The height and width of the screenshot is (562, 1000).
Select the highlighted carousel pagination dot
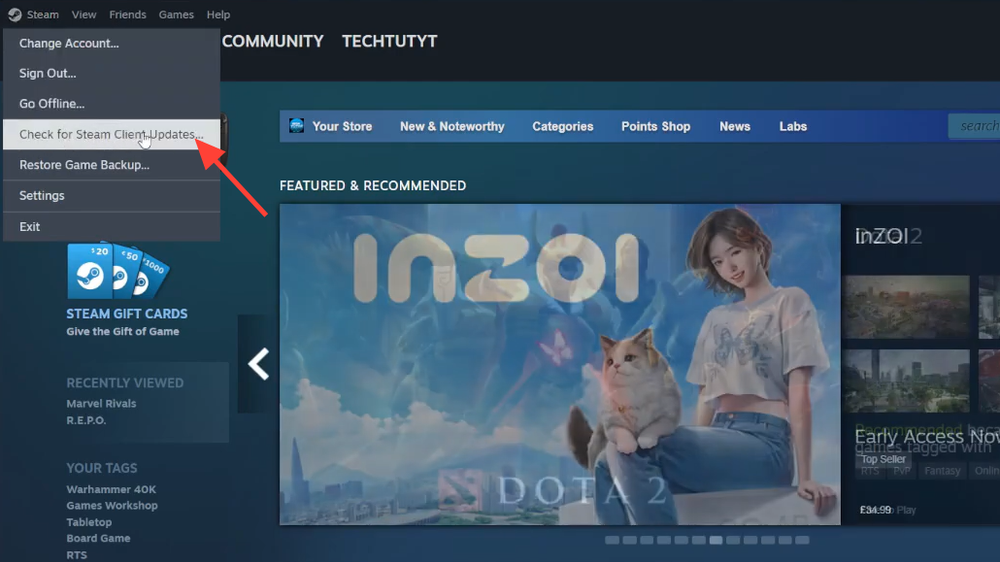tap(716, 540)
